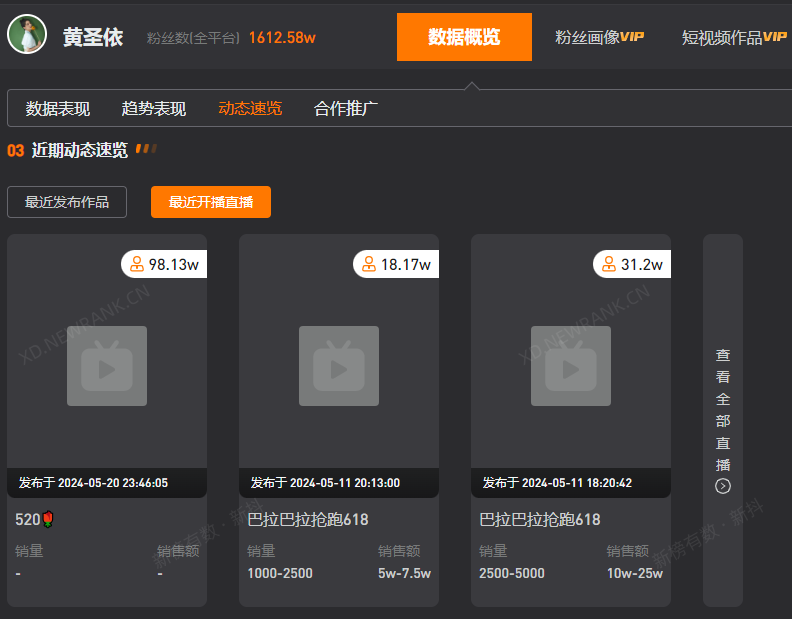The width and height of the screenshot is (792, 619).
Task: Show 最近开播直播 list
Action: click(x=211, y=202)
